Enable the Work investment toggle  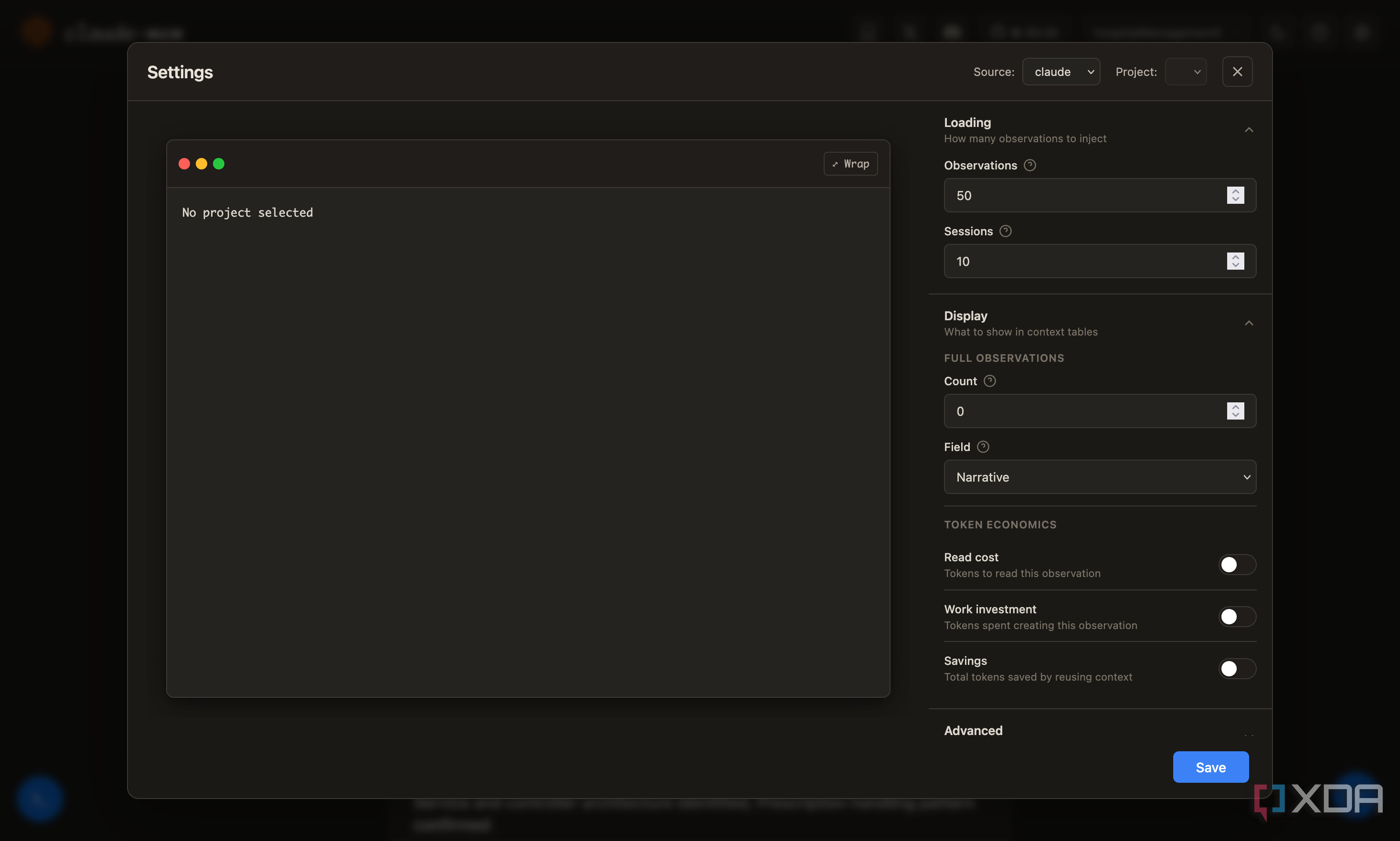[1237, 617]
